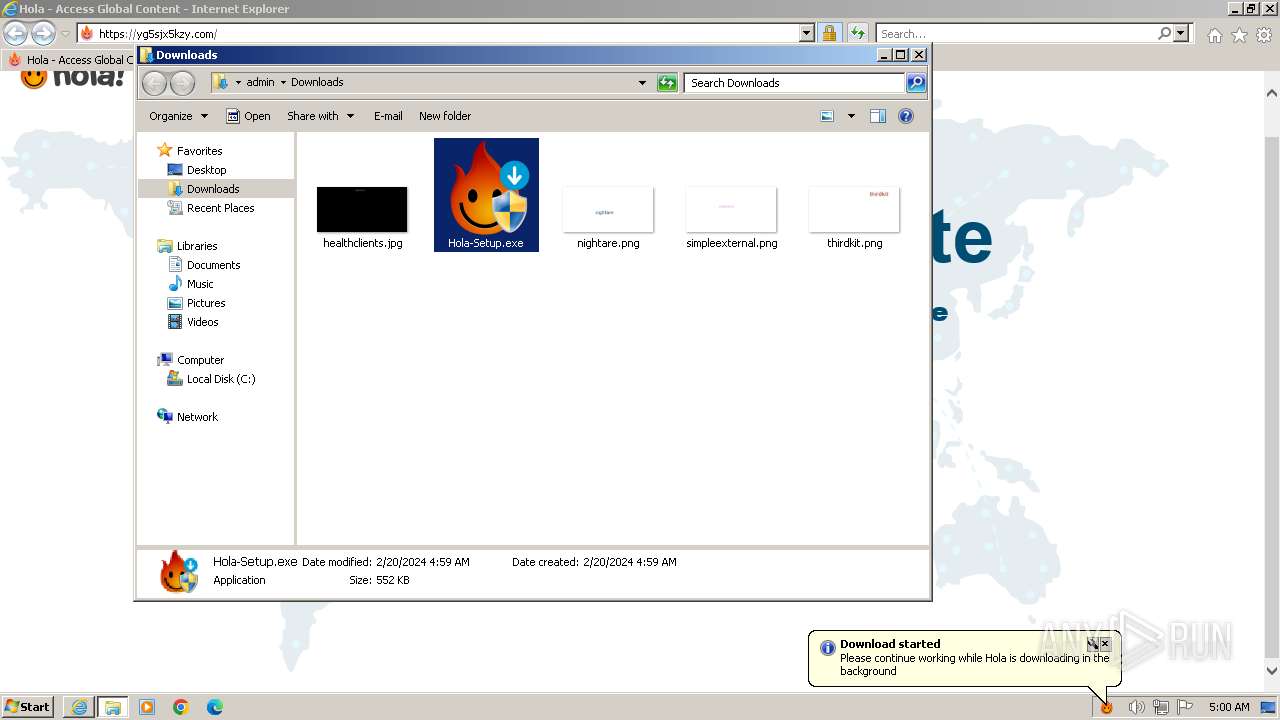This screenshot has height=720, width=1280.
Task: Open Pictures library
Action: [206, 303]
